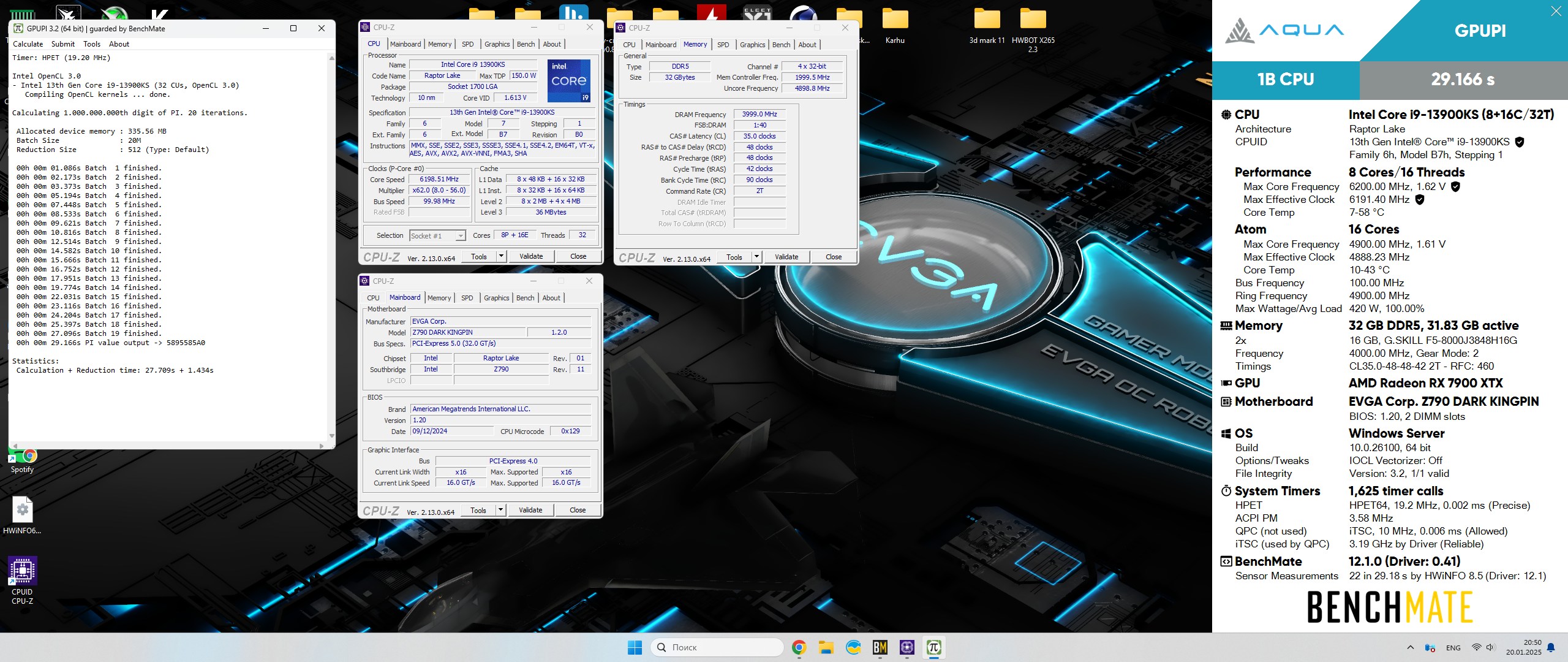The image size is (1568, 662).
Task: Select Graphics tab in CPU-Z Memory window
Action: tap(753, 45)
